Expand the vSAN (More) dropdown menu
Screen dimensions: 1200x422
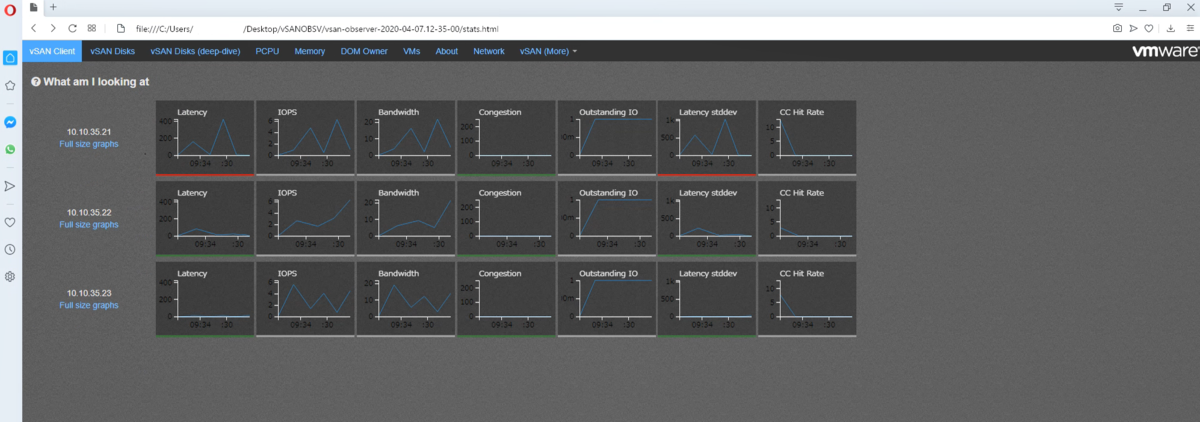[548, 51]
